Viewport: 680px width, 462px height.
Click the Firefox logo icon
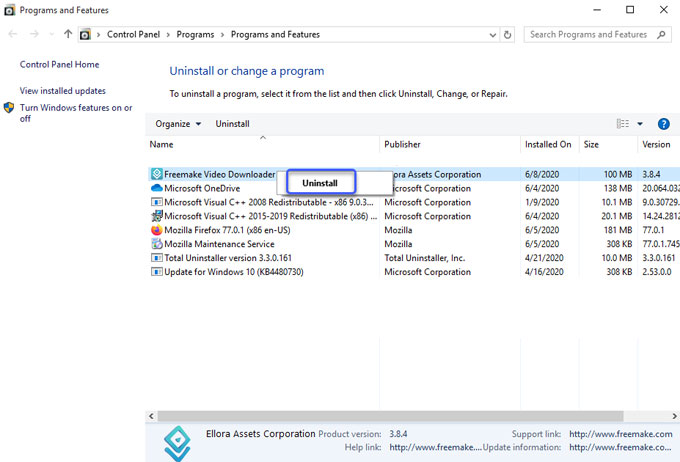click(x=157, y=230)
